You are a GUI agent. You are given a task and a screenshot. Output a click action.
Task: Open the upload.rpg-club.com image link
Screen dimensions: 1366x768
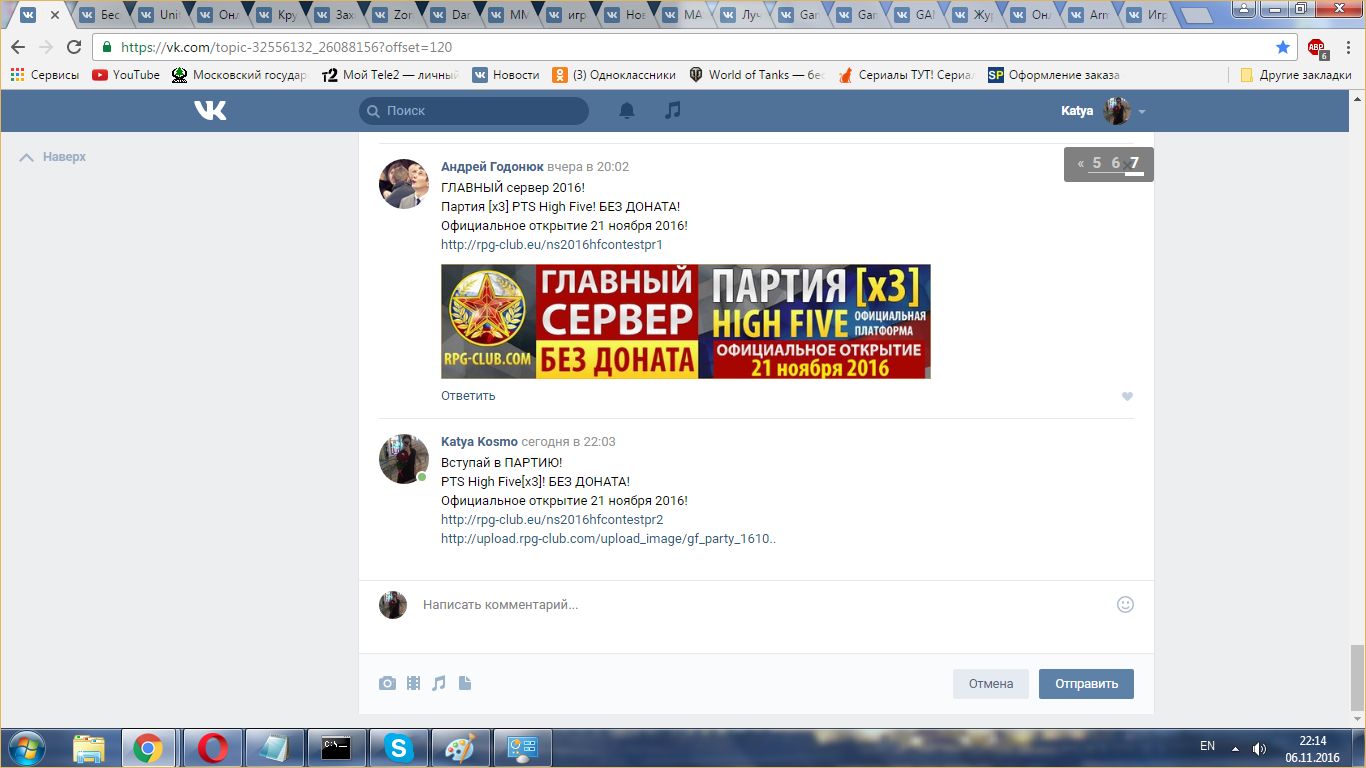click(608, 539)
